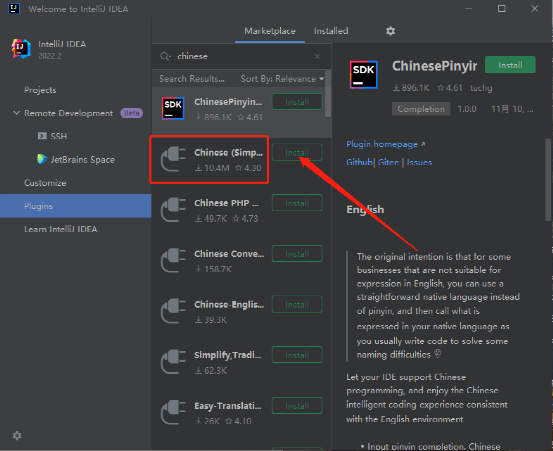
Task: Click Search Results... header text
Action: pos(192,79)
